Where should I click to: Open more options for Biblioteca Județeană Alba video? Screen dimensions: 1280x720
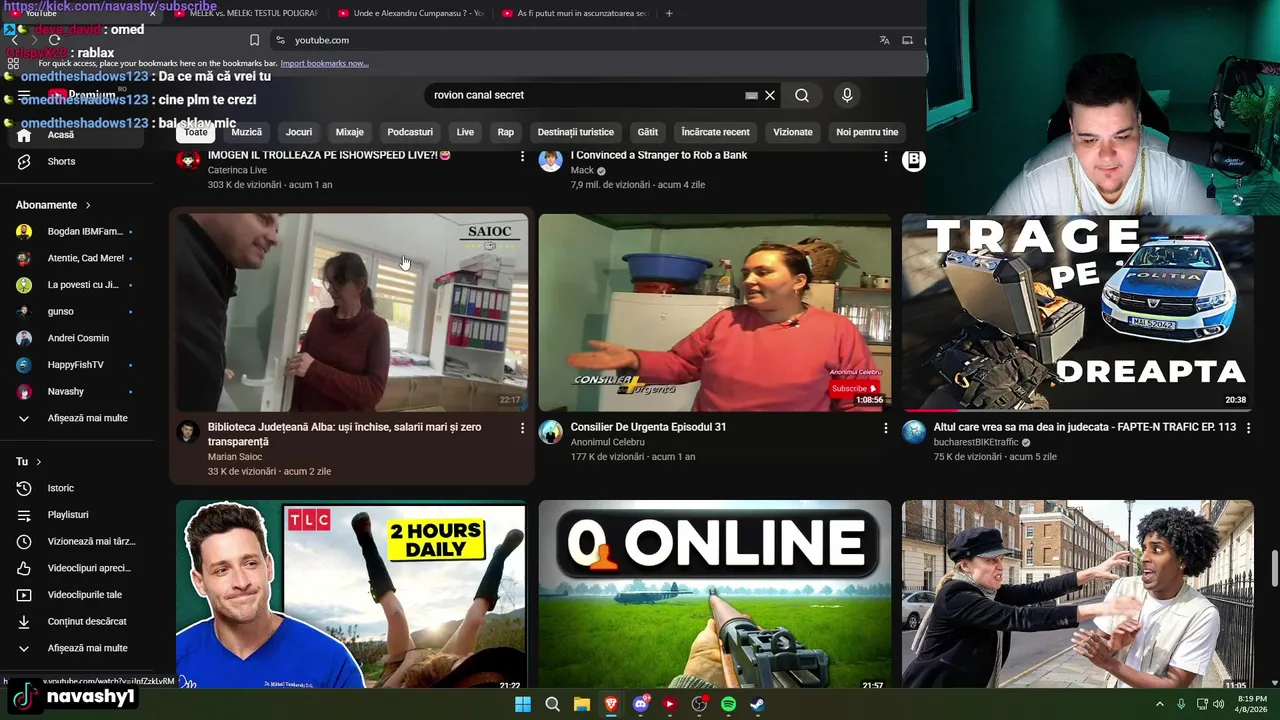pos(522,428)
